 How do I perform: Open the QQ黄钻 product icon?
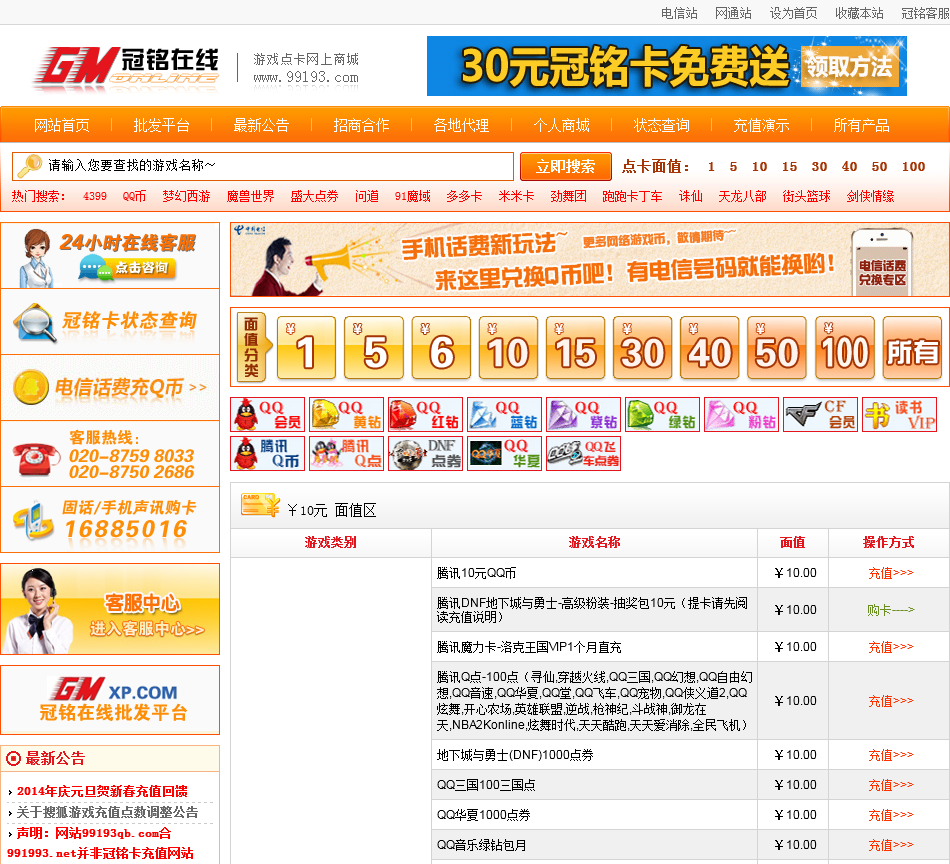347,414
